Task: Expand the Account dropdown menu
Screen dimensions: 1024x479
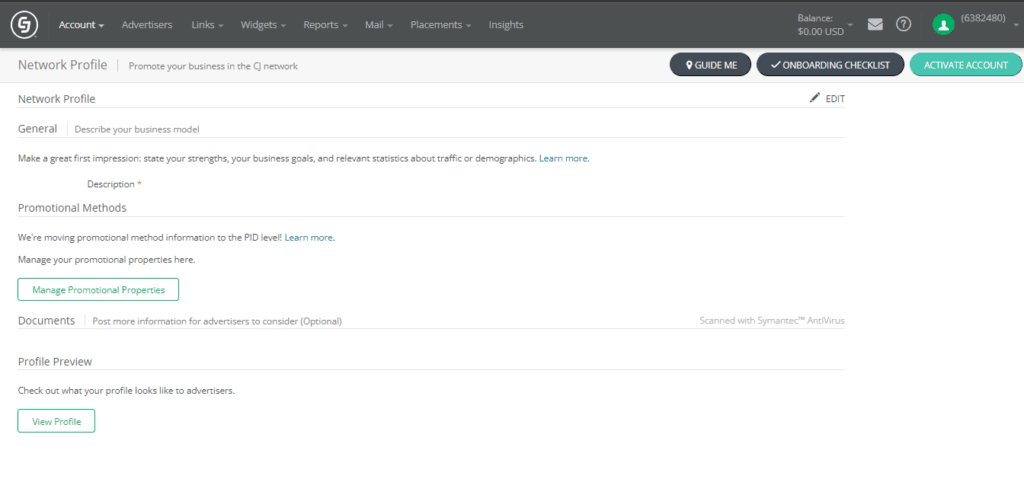Action: pos(81,25)
